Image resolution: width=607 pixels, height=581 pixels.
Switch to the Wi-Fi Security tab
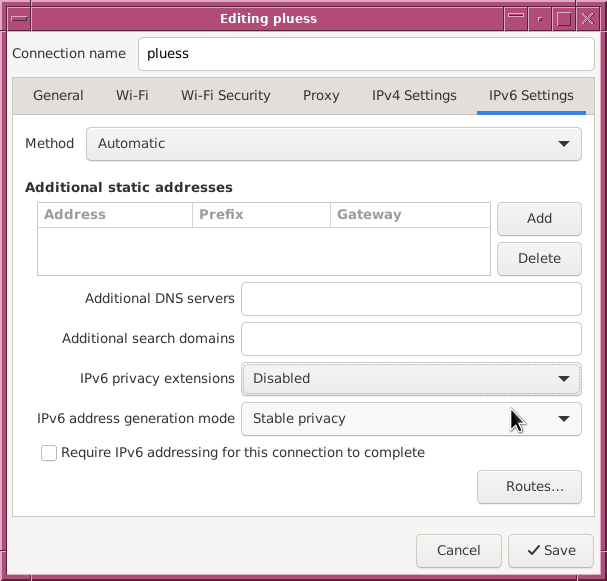pos(226,96)
